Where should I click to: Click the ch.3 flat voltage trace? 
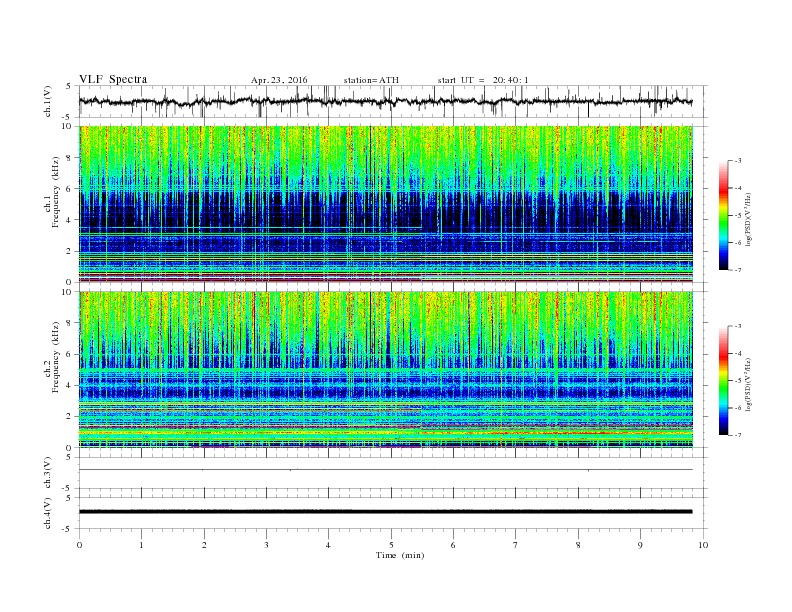[x=386, y=470]
